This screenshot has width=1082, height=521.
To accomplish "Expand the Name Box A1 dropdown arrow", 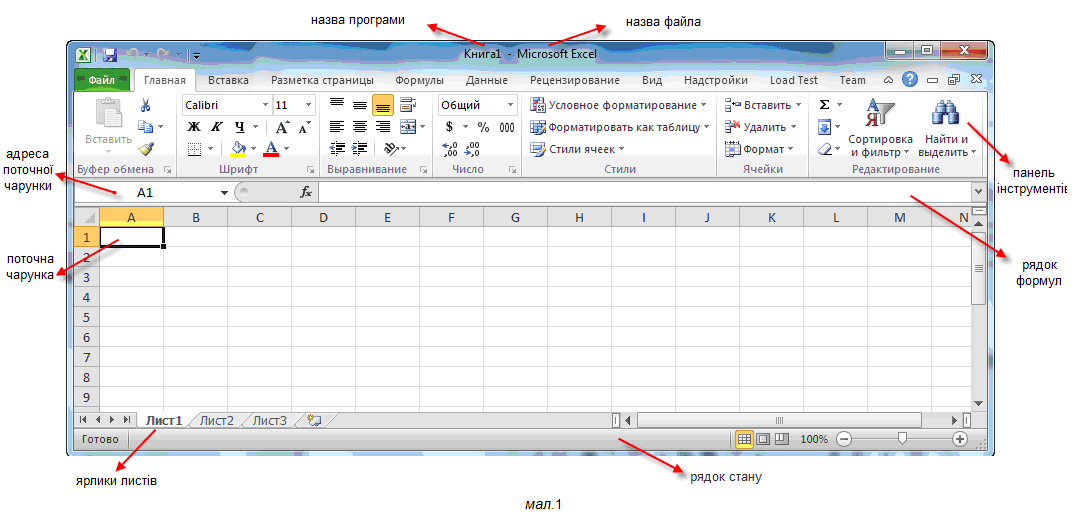I will click(x=224, y=193).
